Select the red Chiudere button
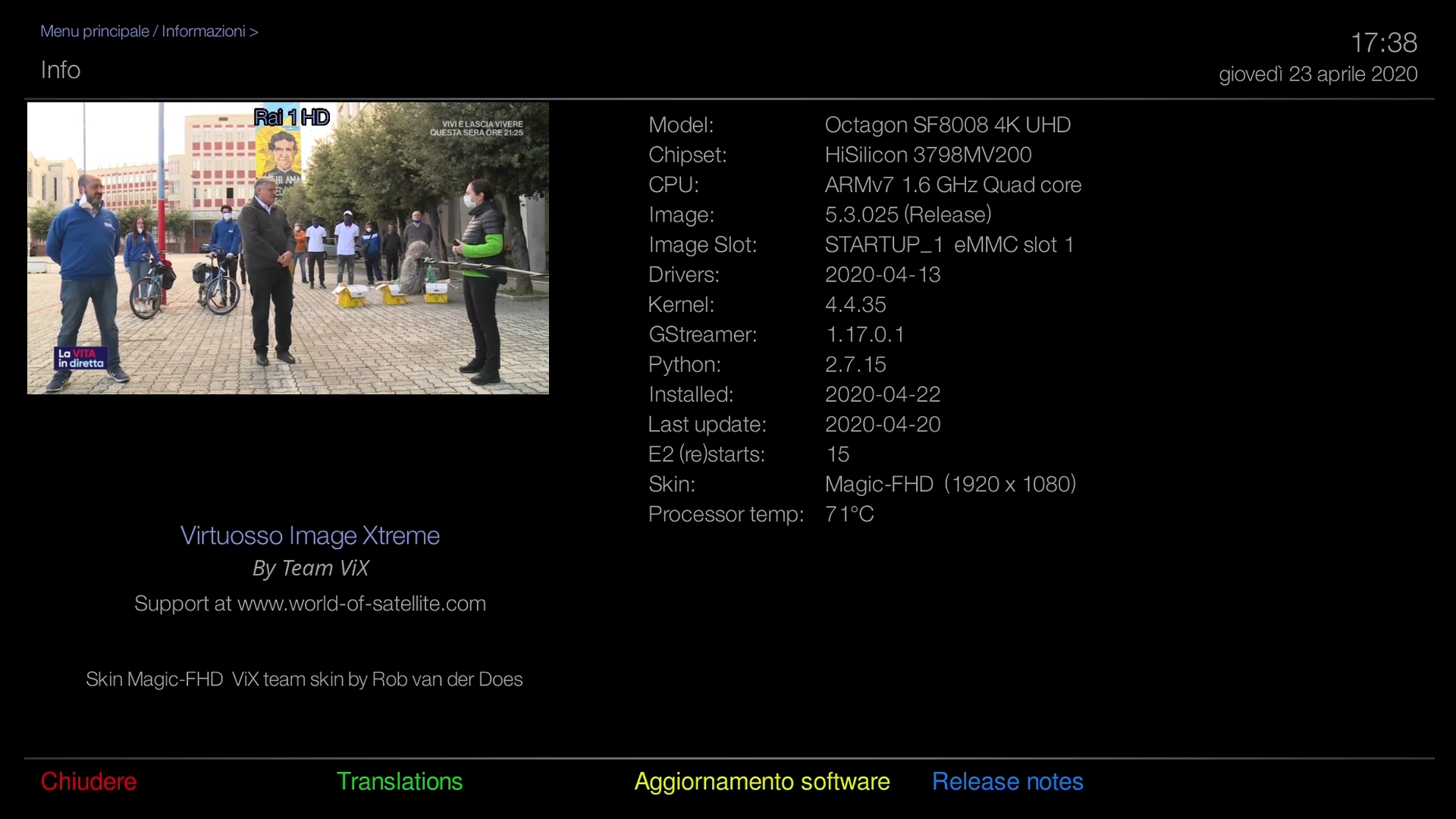The height and width of the screenshot is (819, 1456). [x=89, y=781]
